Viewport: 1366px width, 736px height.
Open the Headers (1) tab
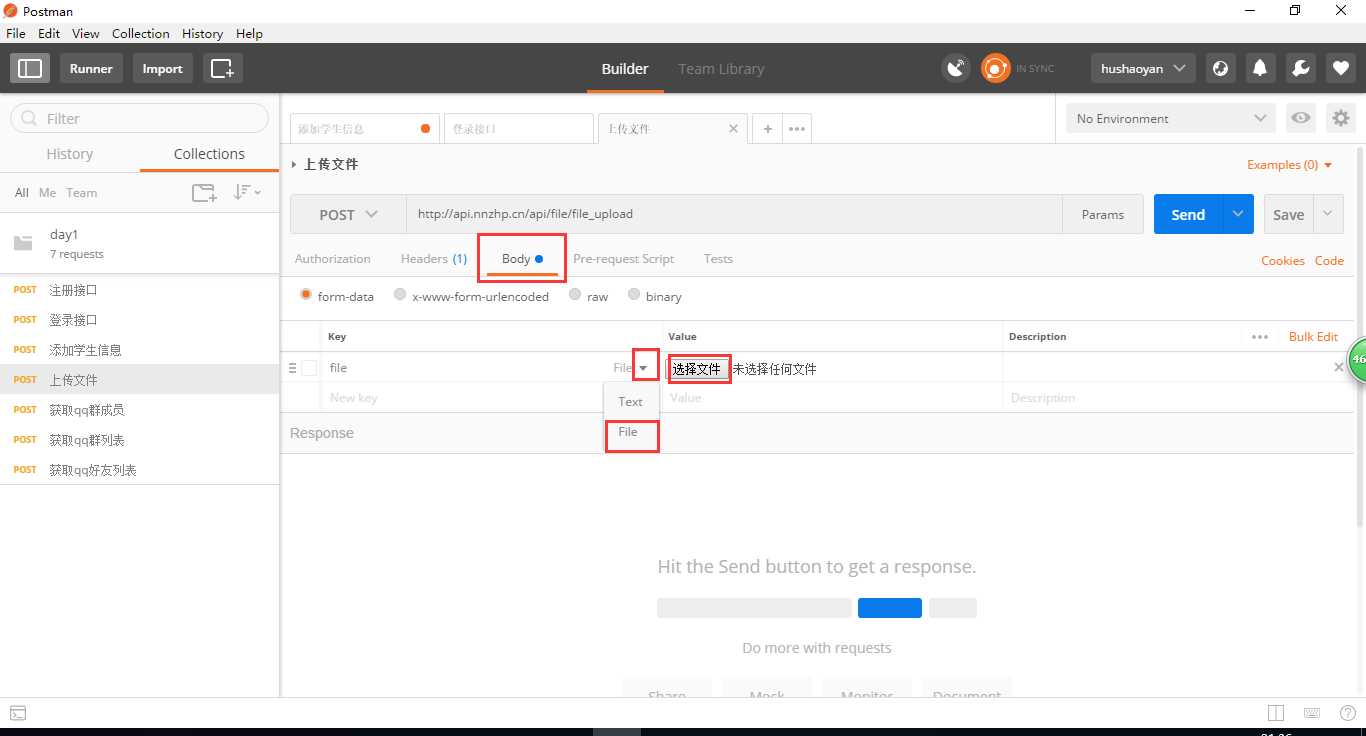coord(433,258)
